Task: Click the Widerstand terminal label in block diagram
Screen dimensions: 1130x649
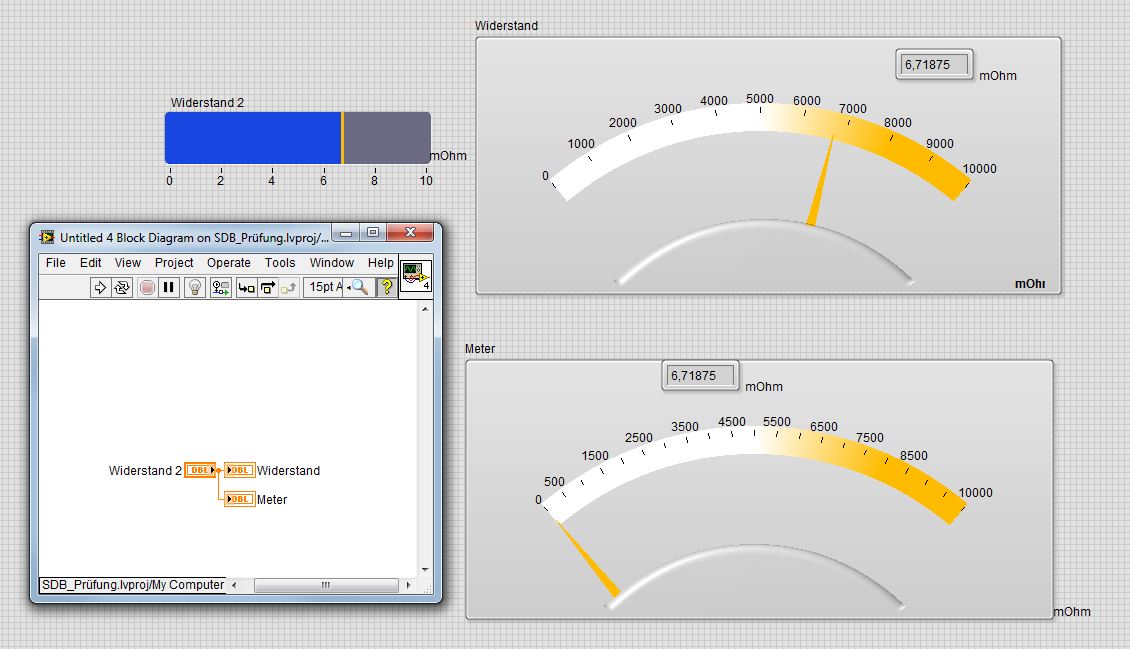Action: tap(288, 470)
